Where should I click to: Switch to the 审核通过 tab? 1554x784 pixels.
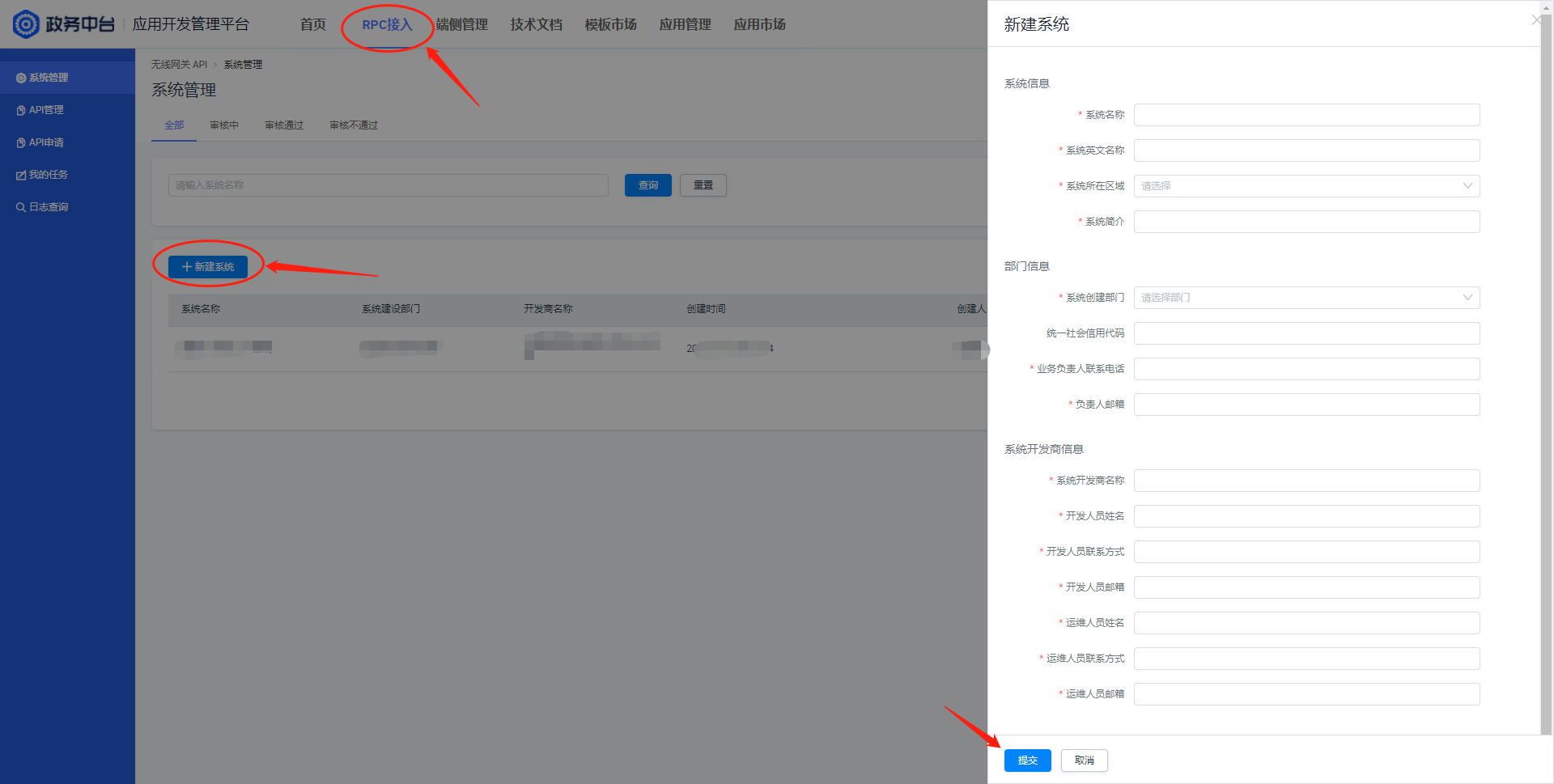[x=284, y=125]
